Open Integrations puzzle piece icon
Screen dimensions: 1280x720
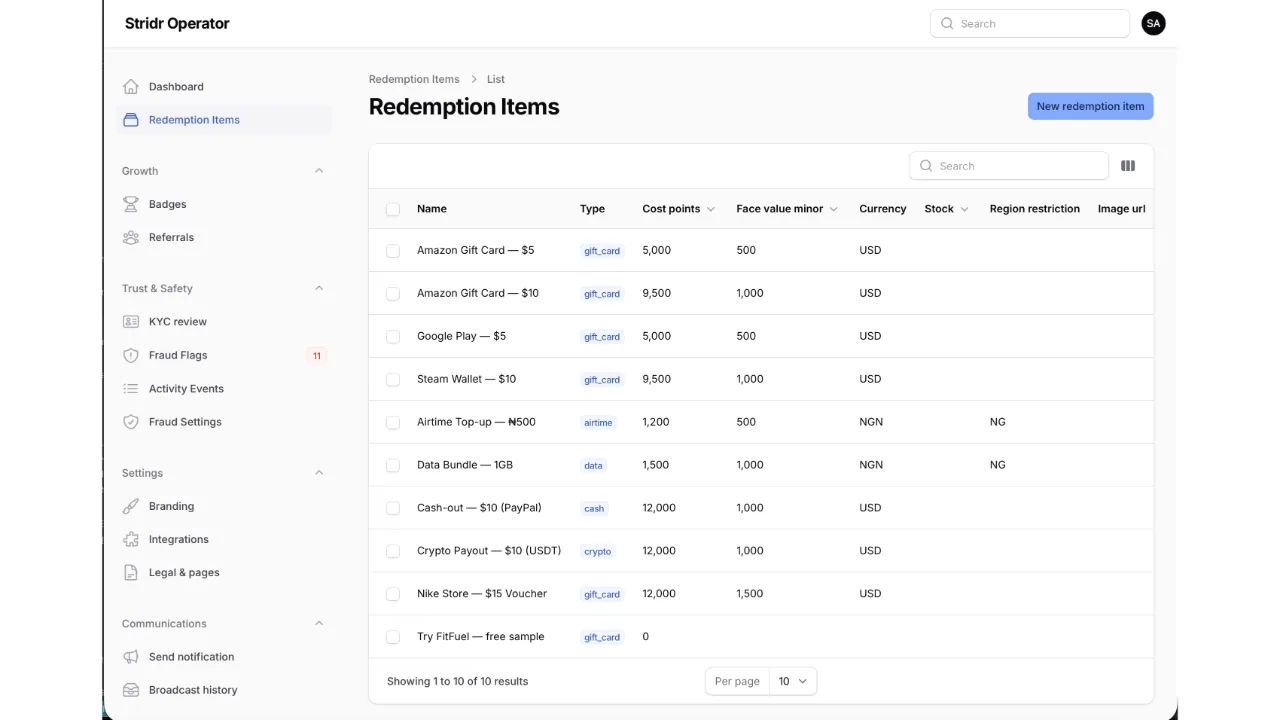(x=131, y=539)
